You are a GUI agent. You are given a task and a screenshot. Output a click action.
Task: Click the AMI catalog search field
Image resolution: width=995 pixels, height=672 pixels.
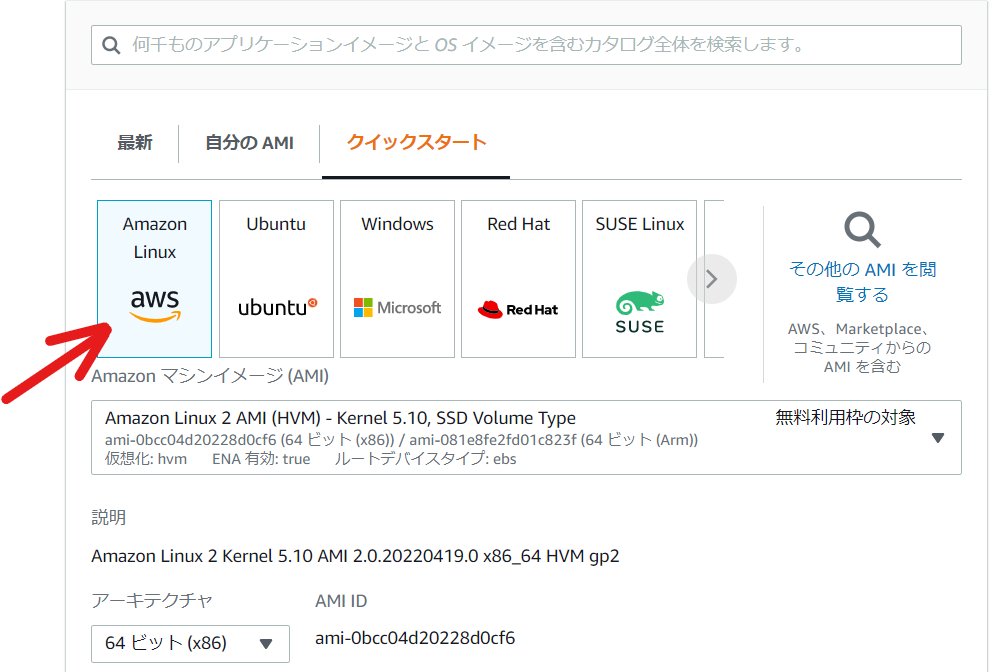(526, 45)
